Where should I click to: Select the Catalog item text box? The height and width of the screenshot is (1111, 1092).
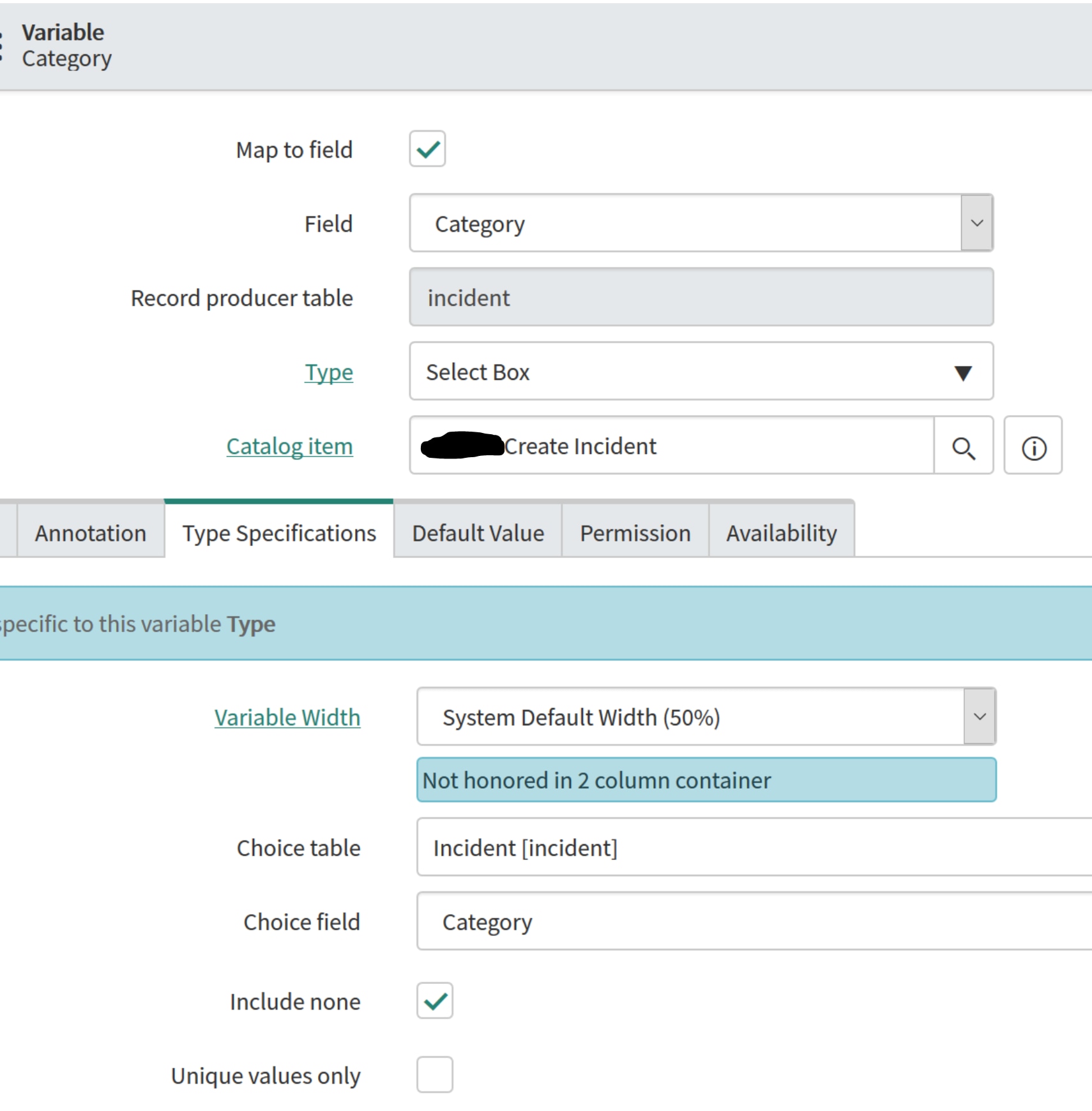coord(671,446)
